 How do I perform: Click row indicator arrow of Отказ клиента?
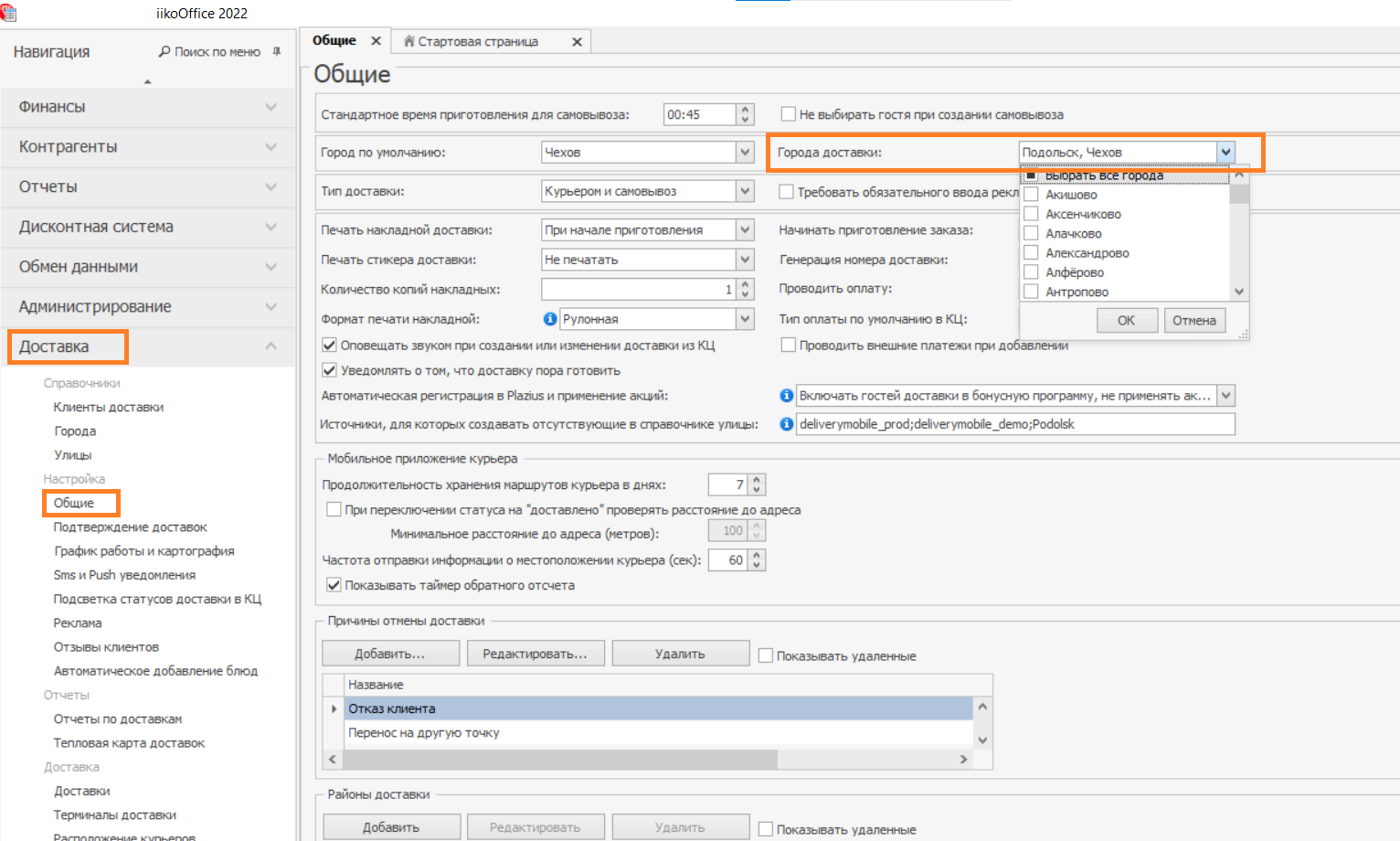pos(334,708)
